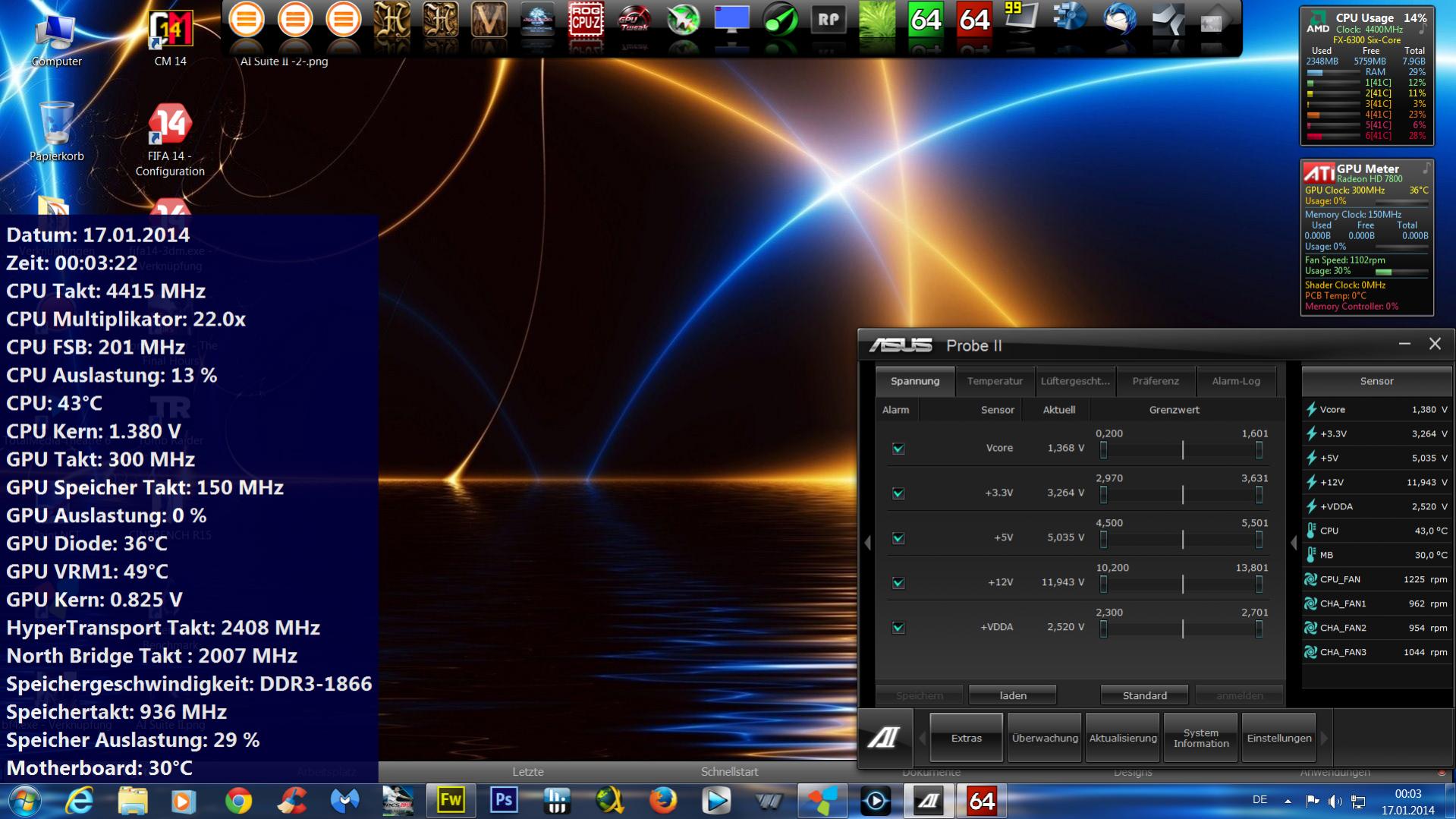The image size is (1456, 819).
Task: Open the Aktualisierung menu button
Action: point(1123,738)
